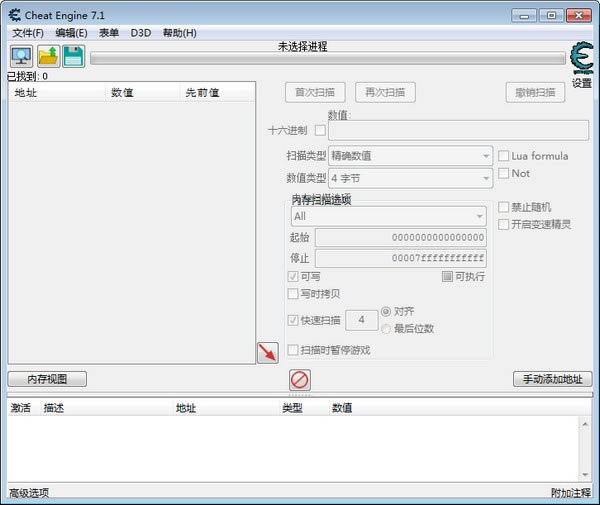This screenshot has width=600, height=505.
Task: Open the 表单 menu
Action: coord(109,33)
